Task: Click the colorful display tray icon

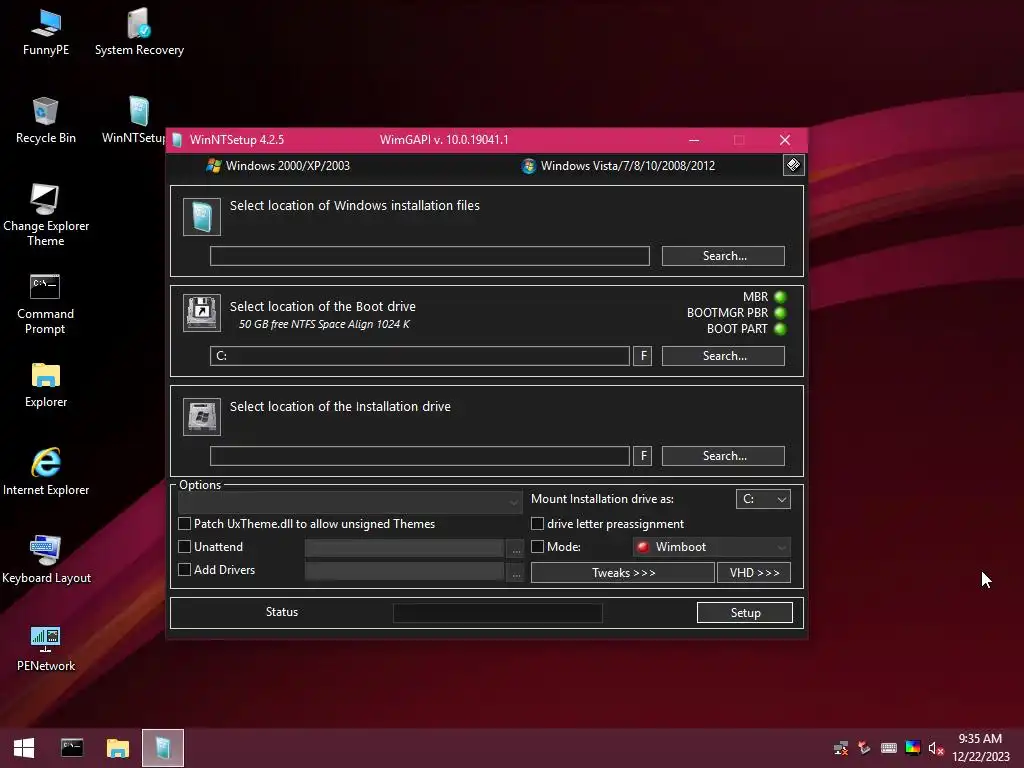Action: [913, 748]
